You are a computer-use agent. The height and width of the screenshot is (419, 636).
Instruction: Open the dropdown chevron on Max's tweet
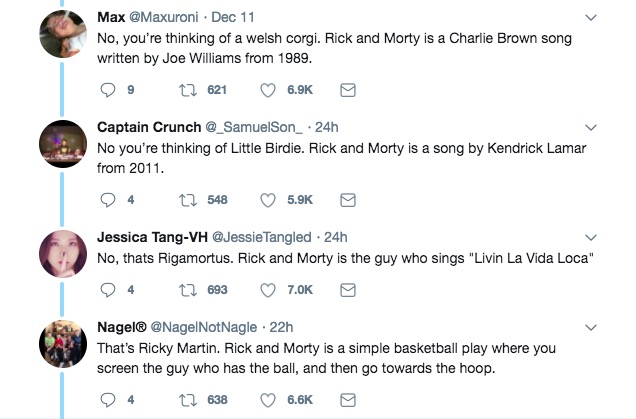pos(590,18)
